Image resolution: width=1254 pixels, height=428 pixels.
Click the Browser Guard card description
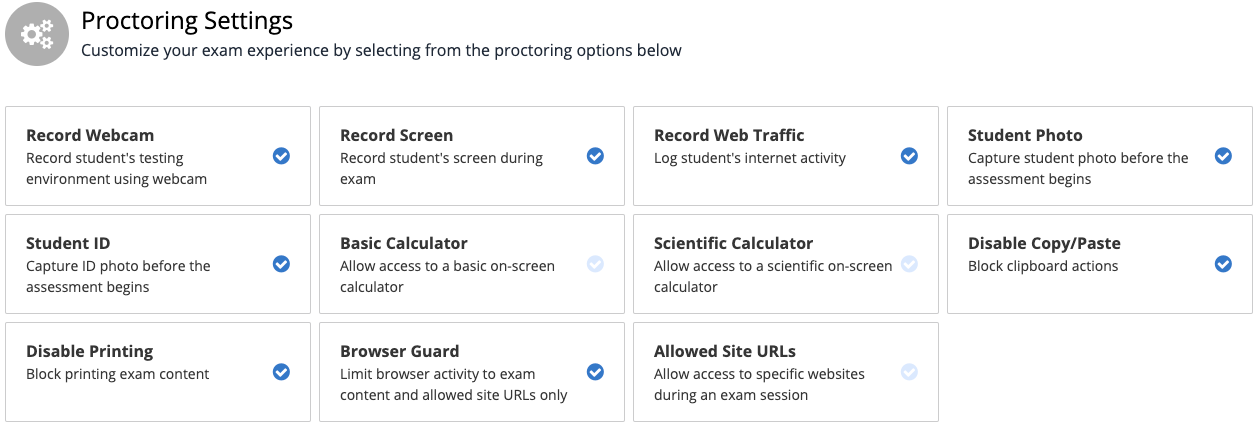pos(454,384)
